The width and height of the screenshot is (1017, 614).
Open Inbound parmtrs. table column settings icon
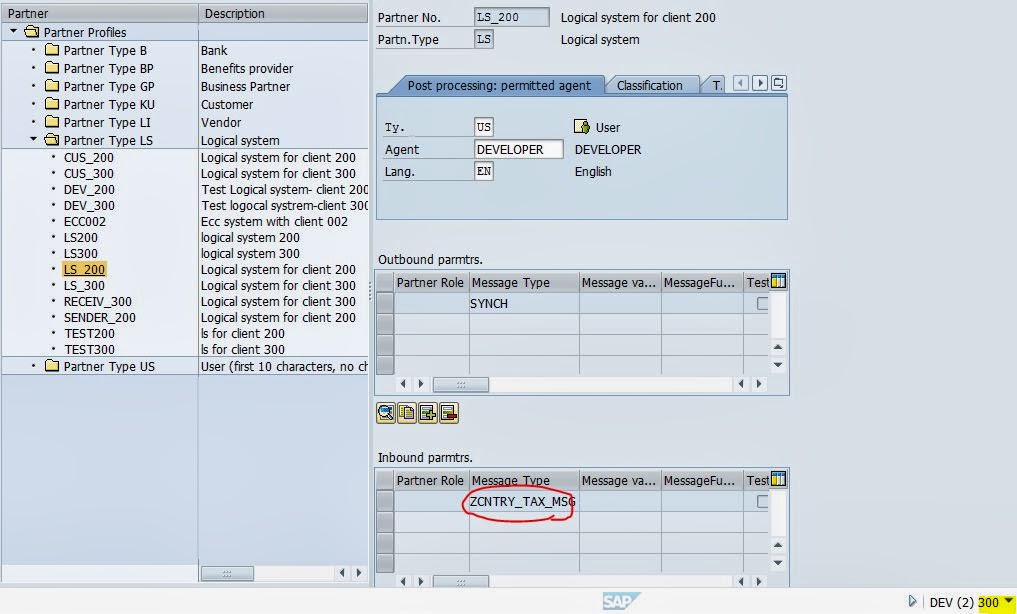778,479
